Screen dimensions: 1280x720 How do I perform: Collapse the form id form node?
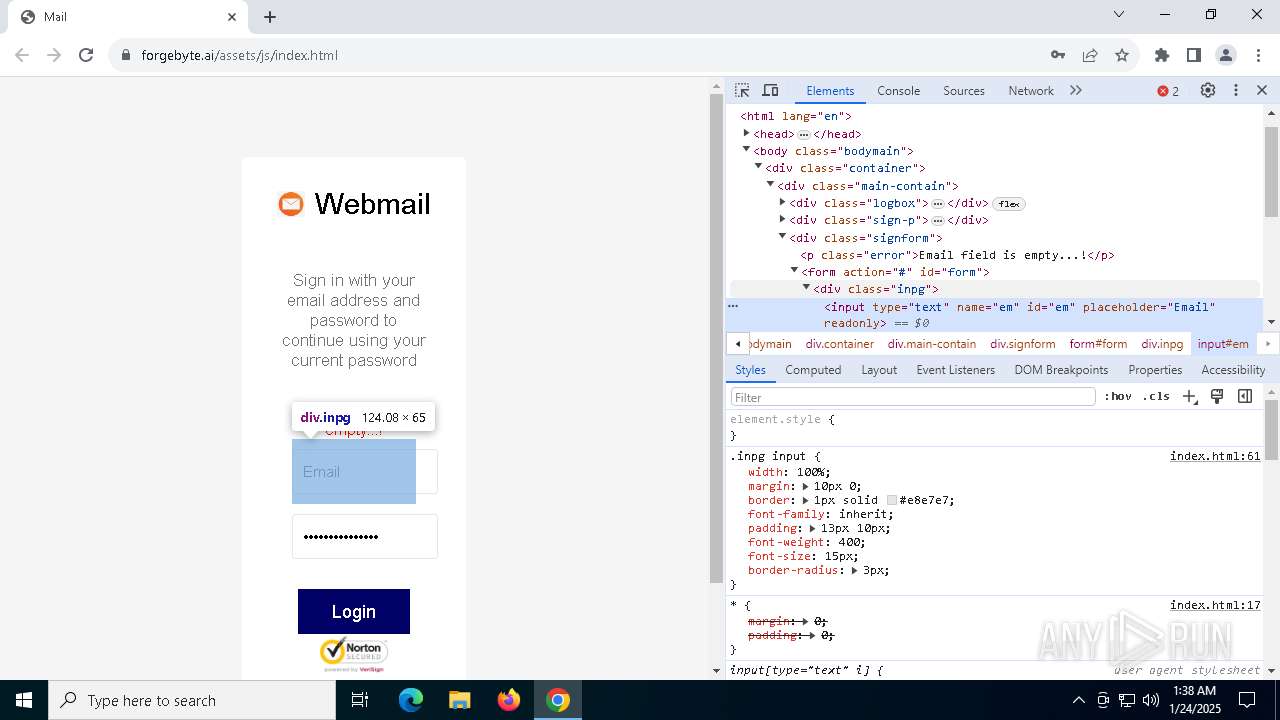794,270
